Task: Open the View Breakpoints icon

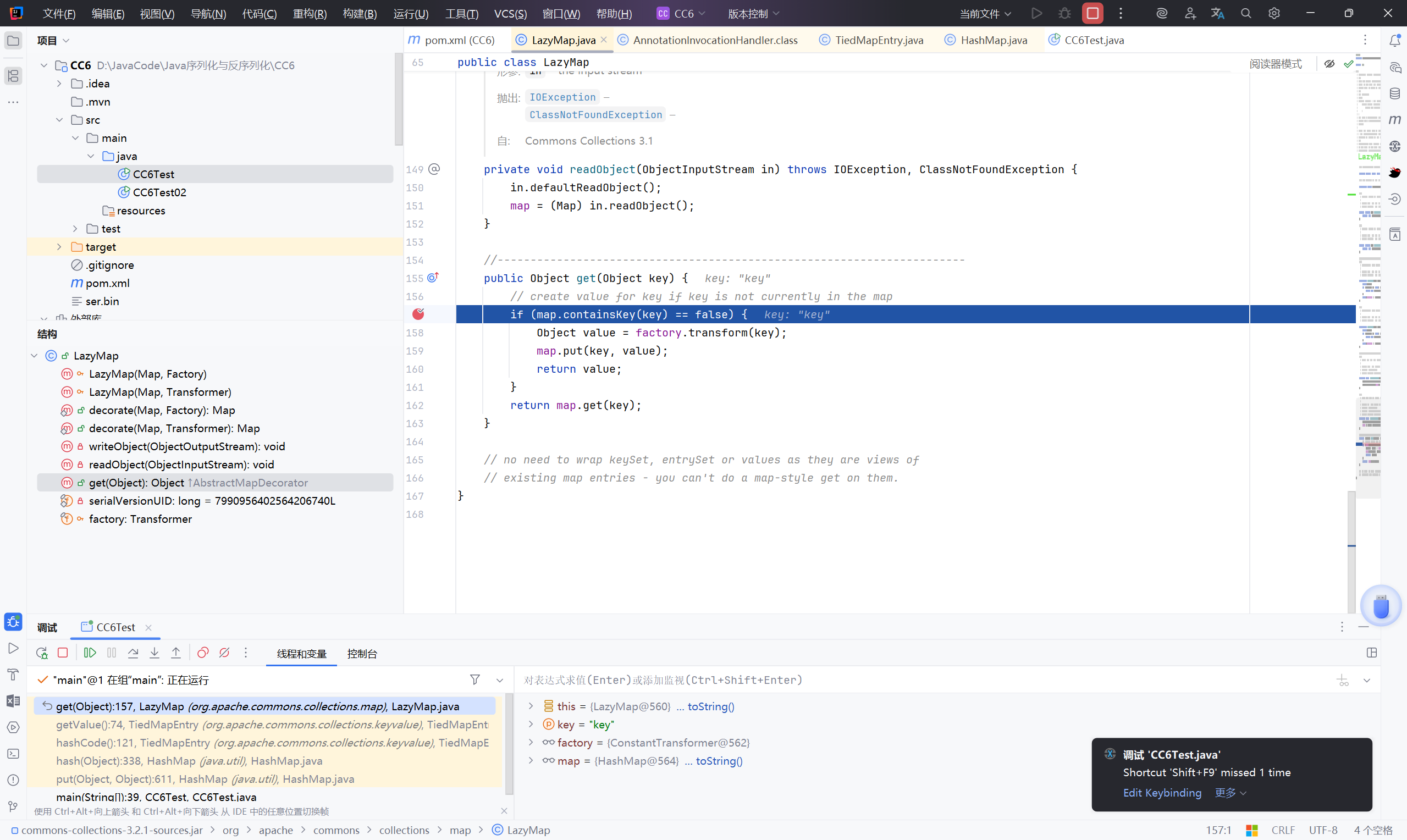Action: click(203, 653)
